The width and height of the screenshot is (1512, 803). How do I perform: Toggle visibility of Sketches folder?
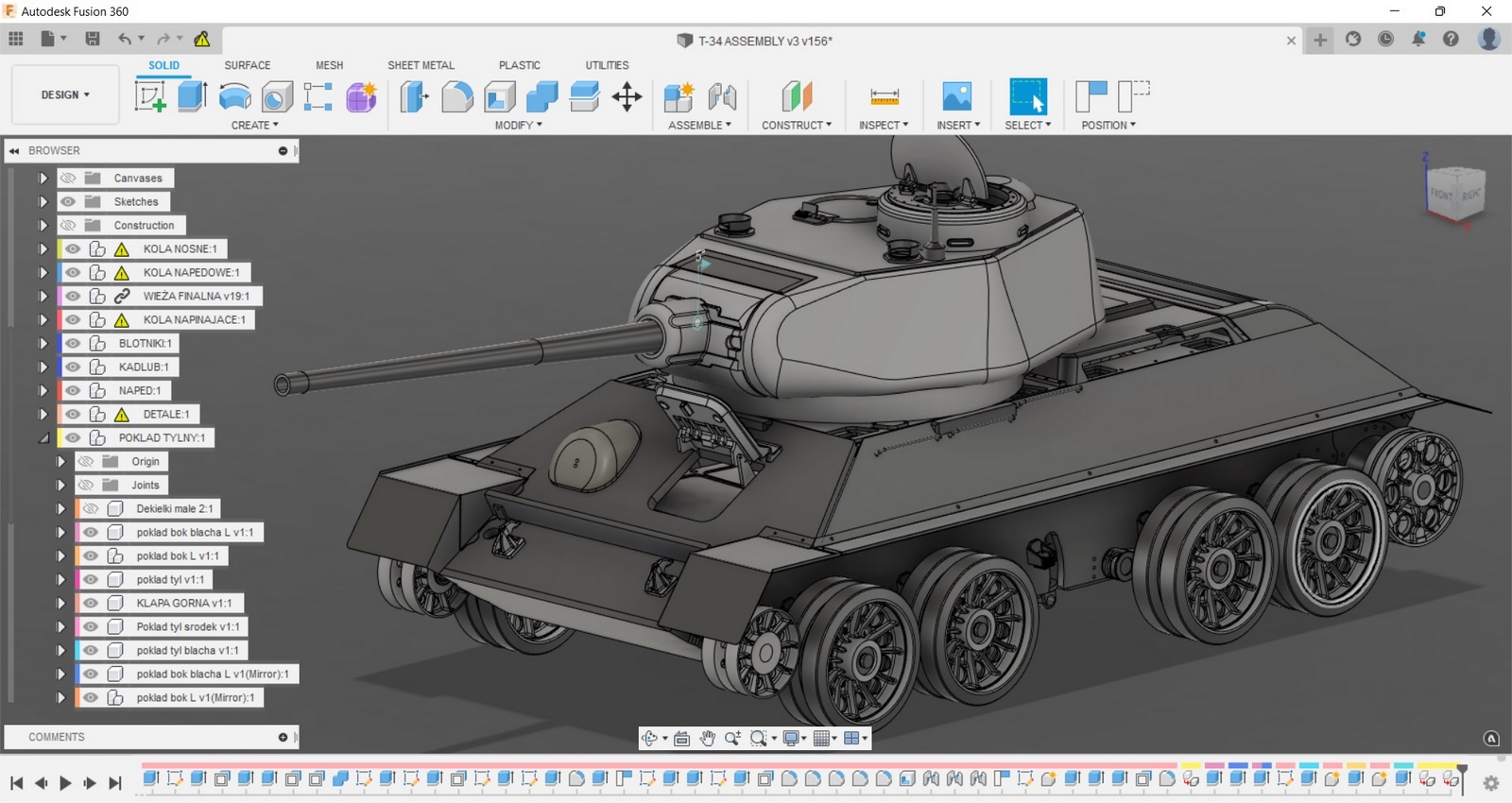click(68, 201)
